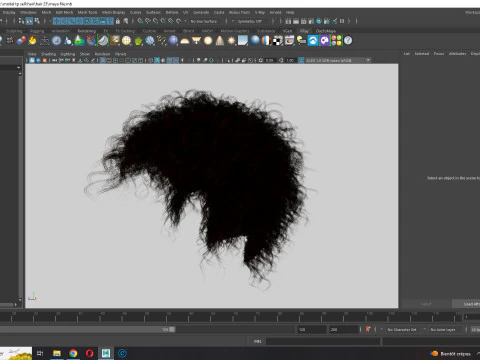Click the padlock icon in status line
The image size is (480, 360).
(118, 21)
